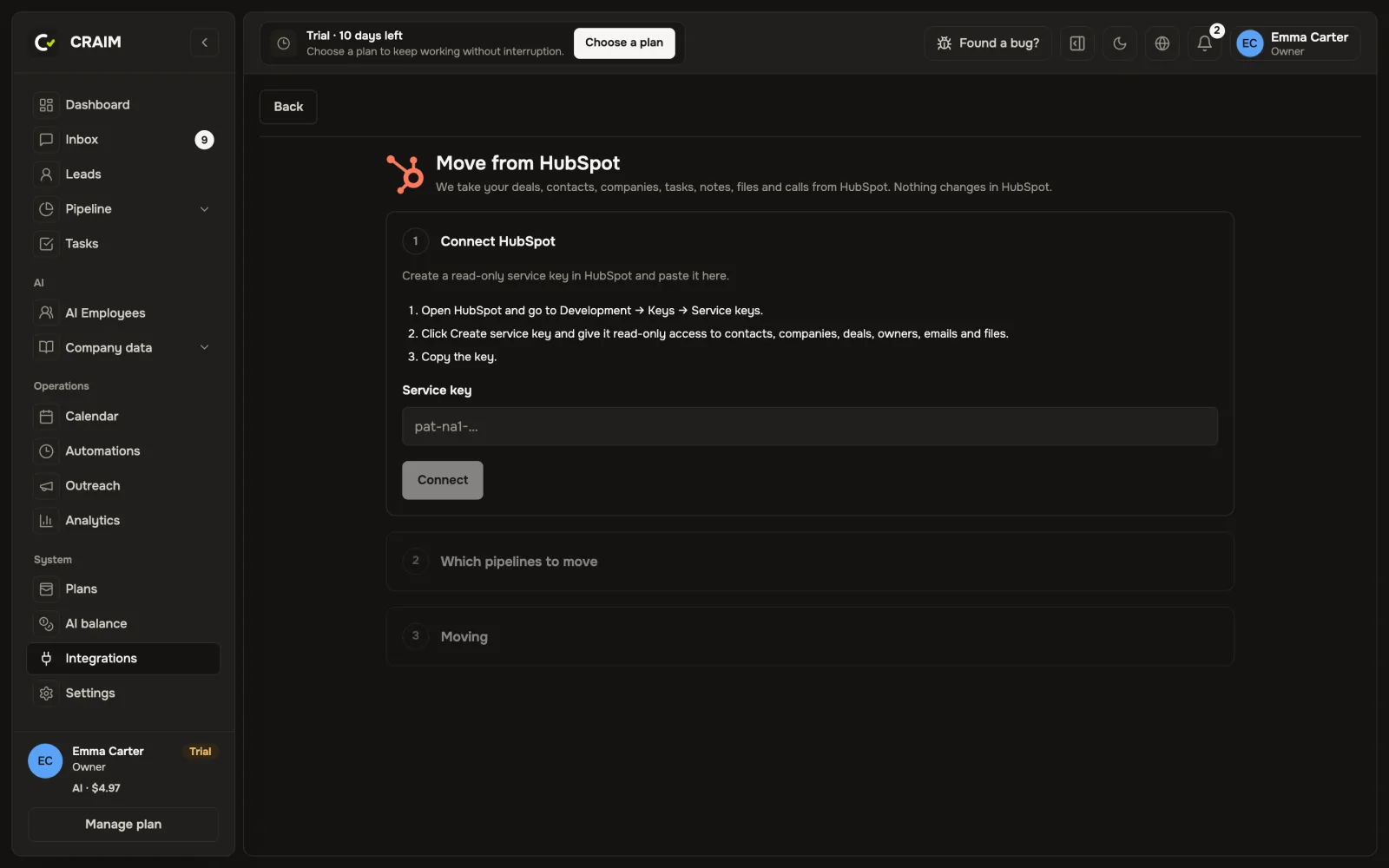
Task: Click the Service key input field
Action: pos(810,426)
